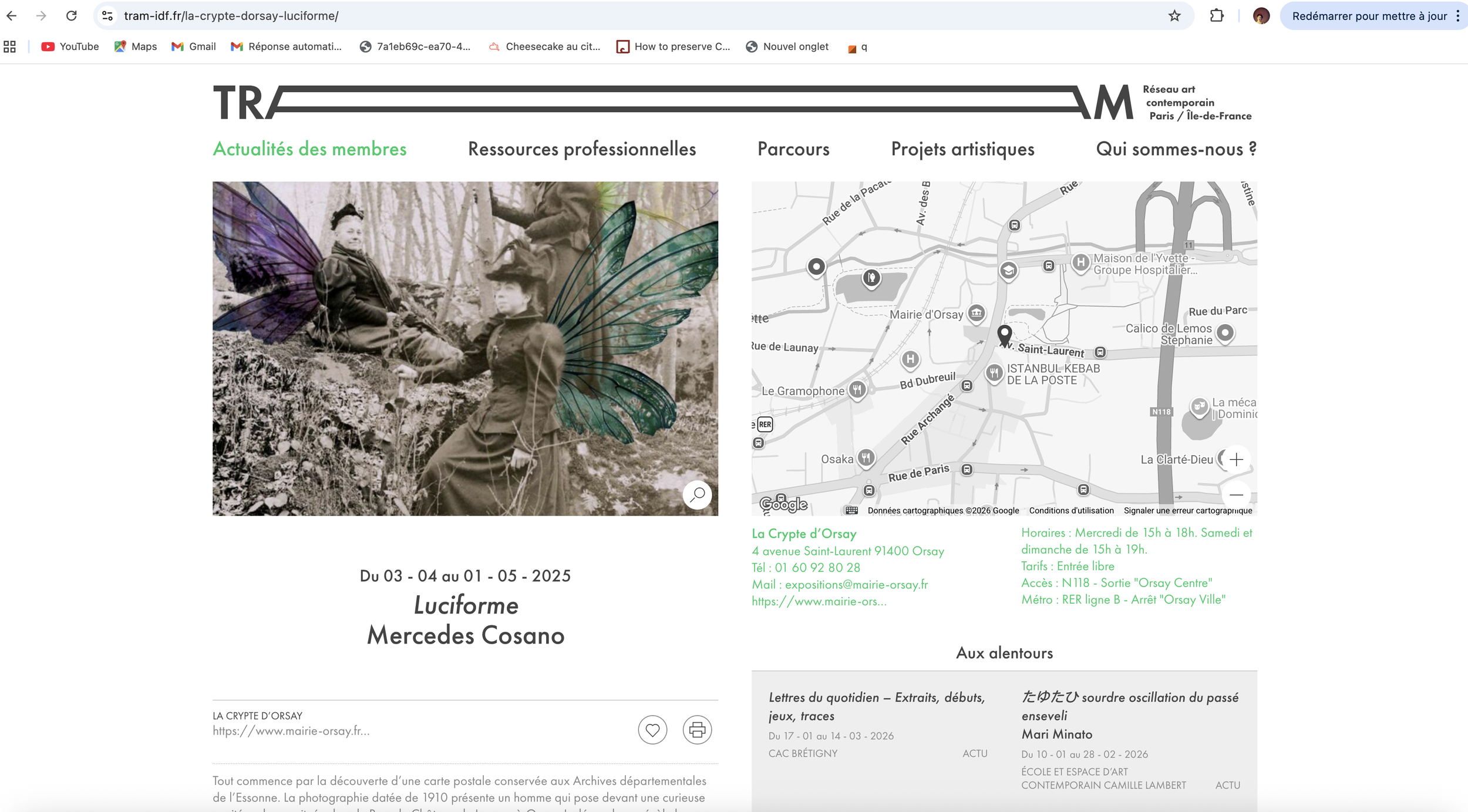1468x812 pixels.
Task: Bookmark this page with the star icon
Action: pyautogui.click(x=1174, y=16)
